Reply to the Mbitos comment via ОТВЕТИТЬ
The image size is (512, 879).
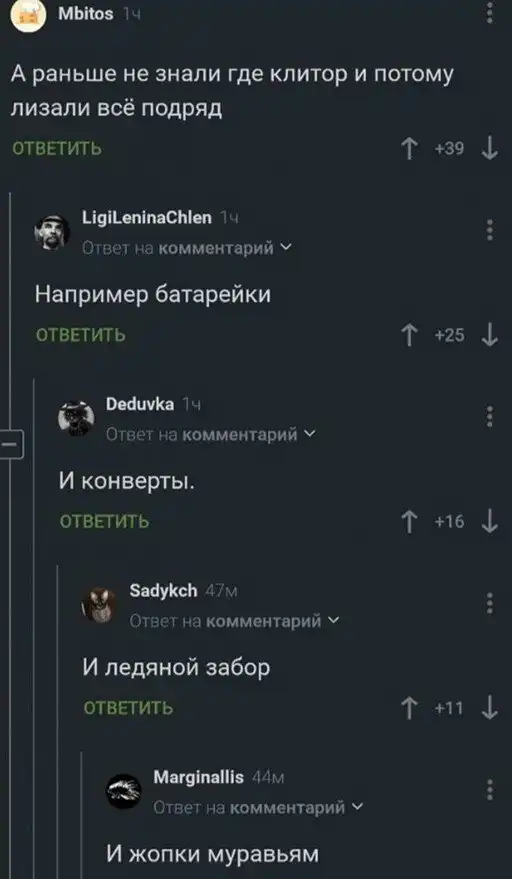[57, 149]
